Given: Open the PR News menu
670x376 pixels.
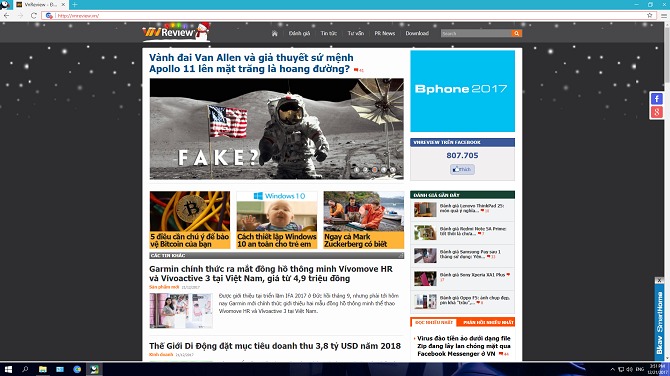Looking at the screenshot, I should pos(385,33).
